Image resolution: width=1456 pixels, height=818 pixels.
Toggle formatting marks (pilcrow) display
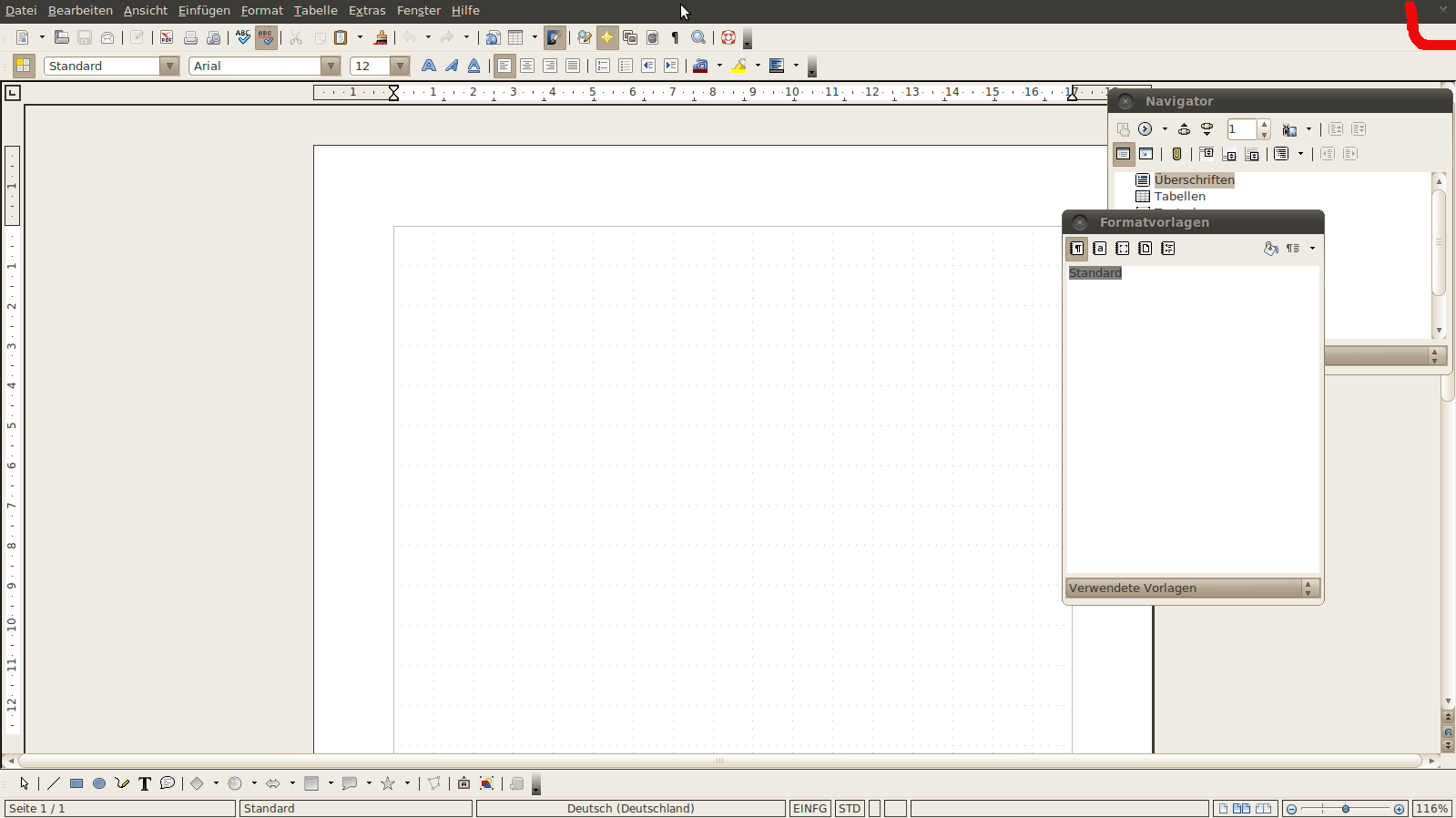675,37
